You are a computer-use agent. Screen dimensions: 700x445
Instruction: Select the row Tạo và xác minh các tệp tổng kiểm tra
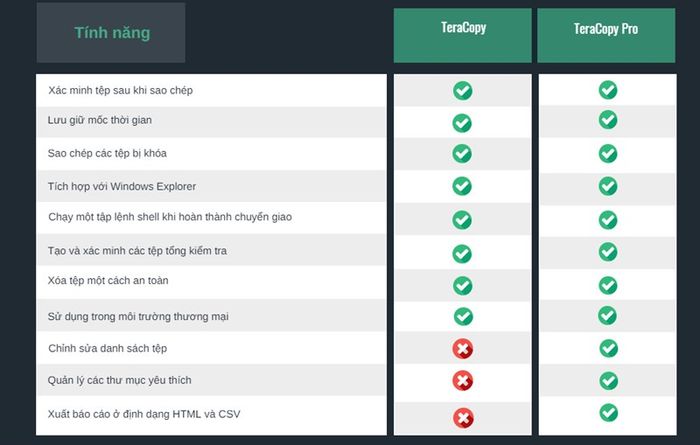[212, 250]
